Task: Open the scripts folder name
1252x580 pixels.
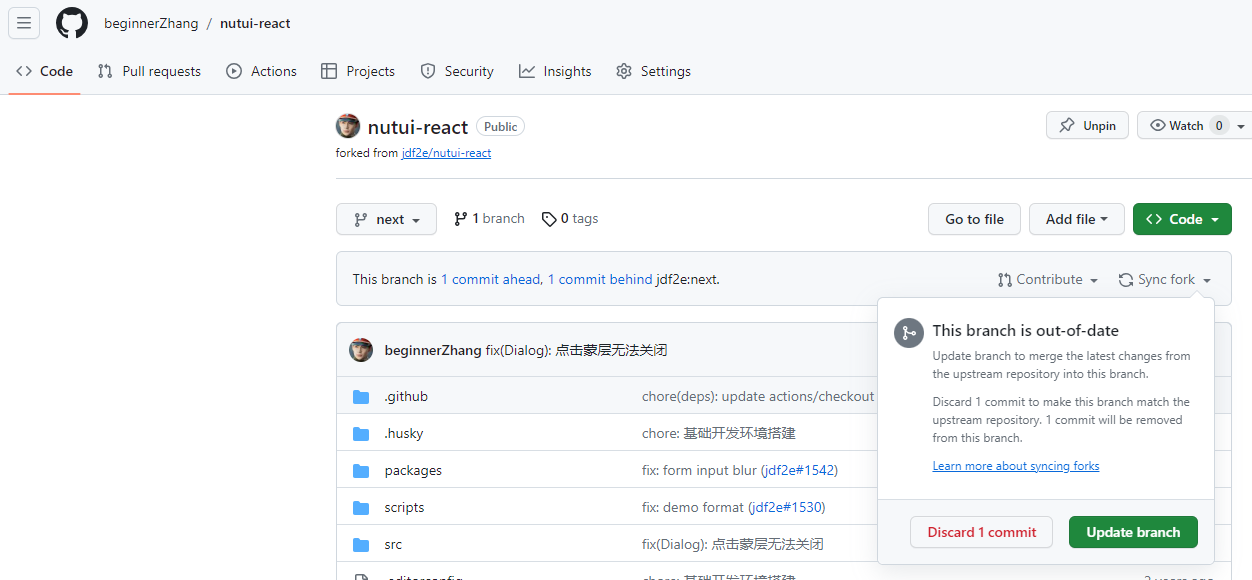Action: point(404,508)
